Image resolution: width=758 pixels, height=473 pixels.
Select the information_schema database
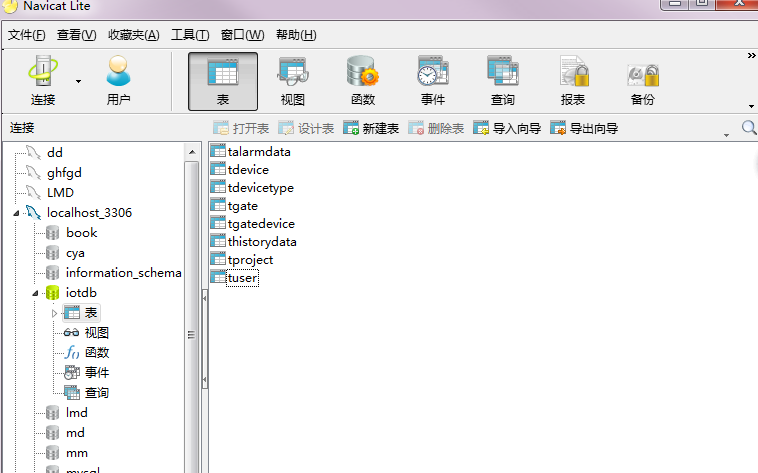(x=123, y=273)
